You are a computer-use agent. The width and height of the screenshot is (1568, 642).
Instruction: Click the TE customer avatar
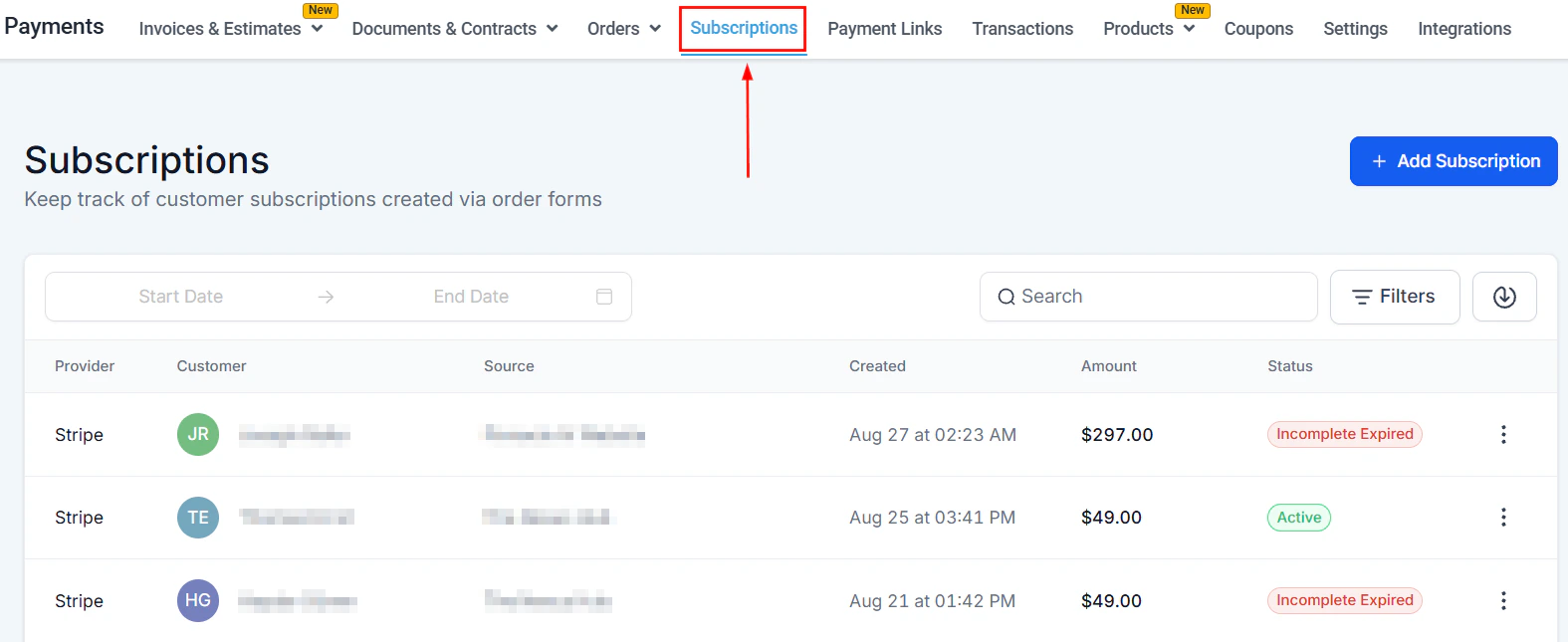pyautogui.click(x=197, y=518)
